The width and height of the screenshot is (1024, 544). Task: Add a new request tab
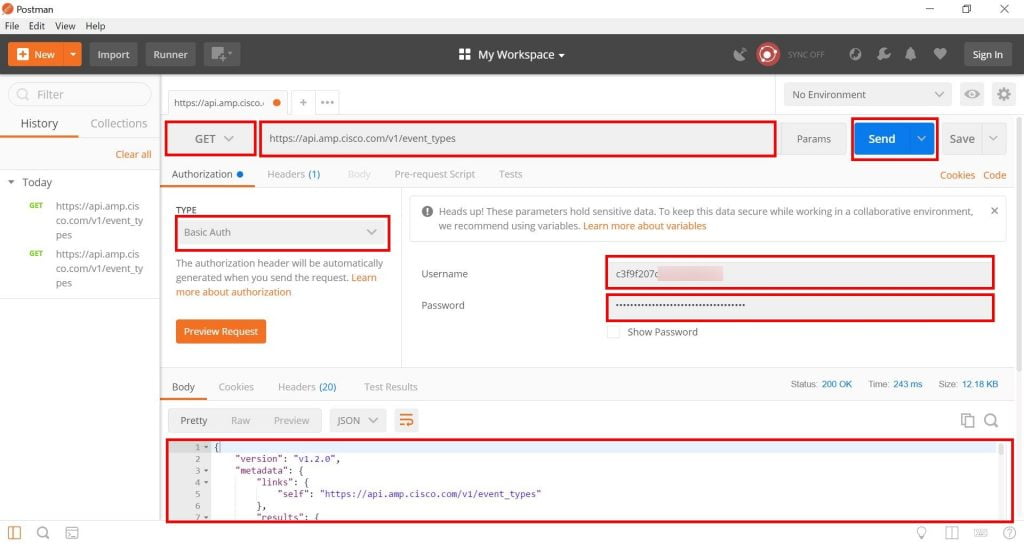coord(303,102)
